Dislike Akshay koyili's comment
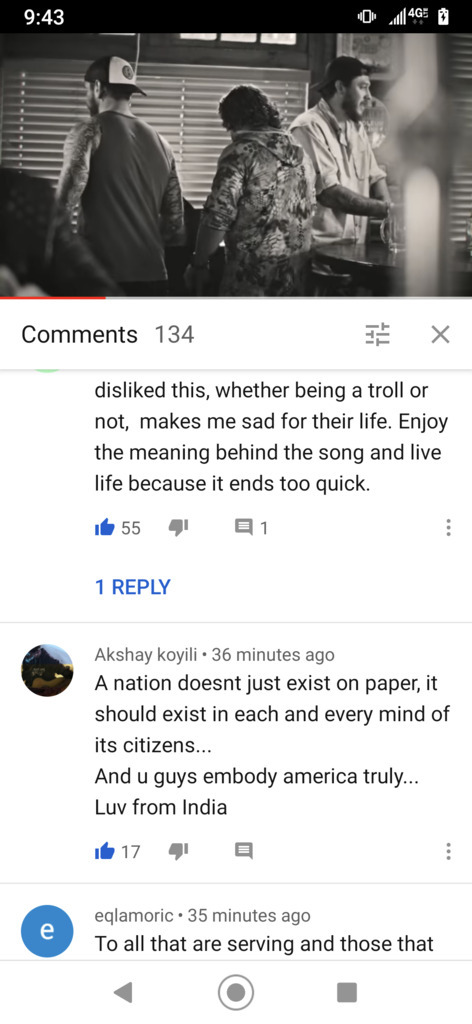Screen dimensions: 472x1024 (178, 851)
